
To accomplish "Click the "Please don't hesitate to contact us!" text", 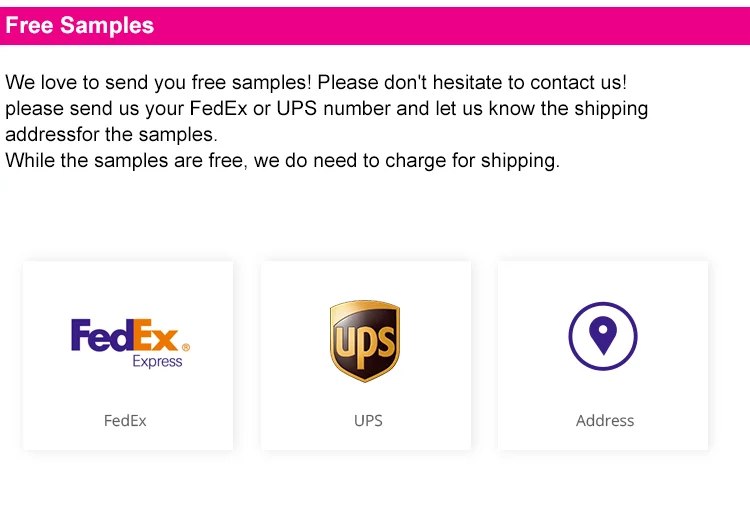I will click(x=472, y=83).
